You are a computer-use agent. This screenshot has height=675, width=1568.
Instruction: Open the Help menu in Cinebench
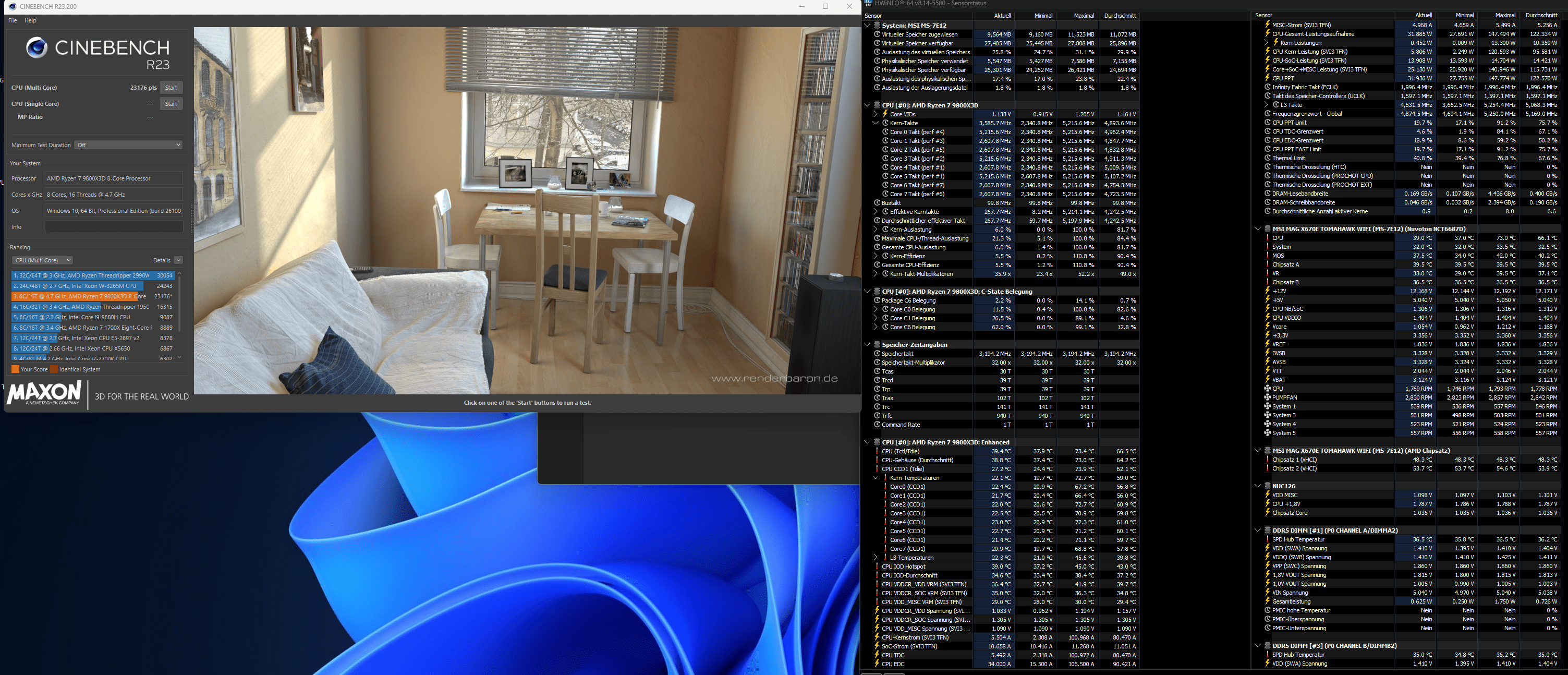coord(30,20)
